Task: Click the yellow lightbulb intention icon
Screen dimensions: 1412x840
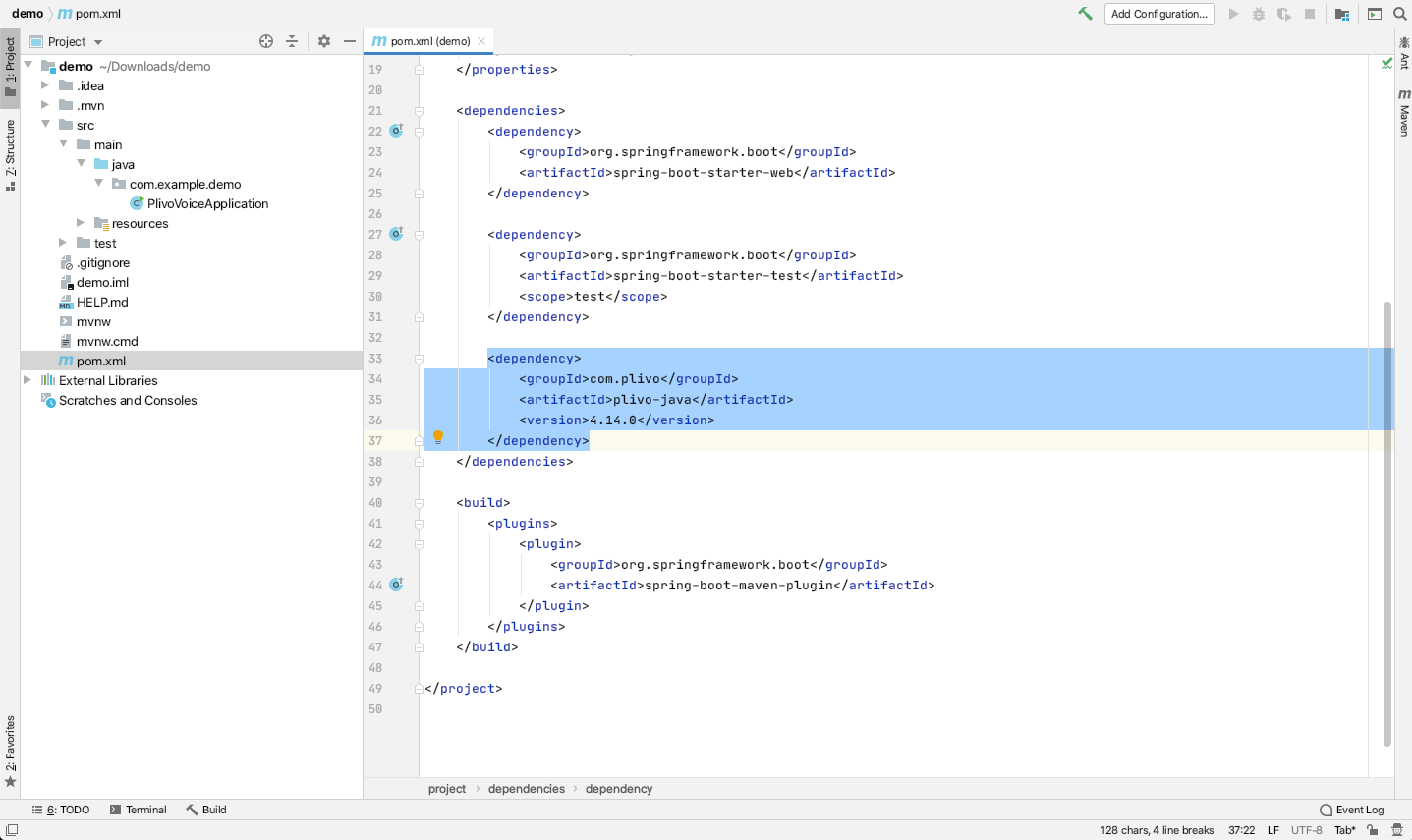Action: (438, 437)
